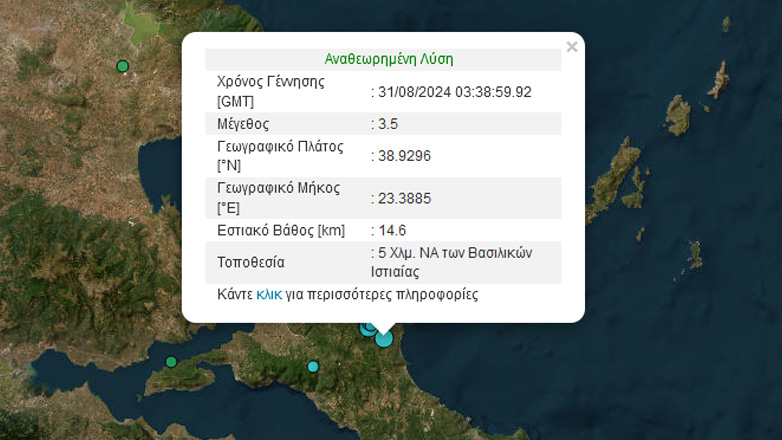The width and height of the screenshot is (782, 440).
Task: Click the 'Χρόνος Γένησης [GMT]' label
Action: pyautogui.click(x=270, y=92)
